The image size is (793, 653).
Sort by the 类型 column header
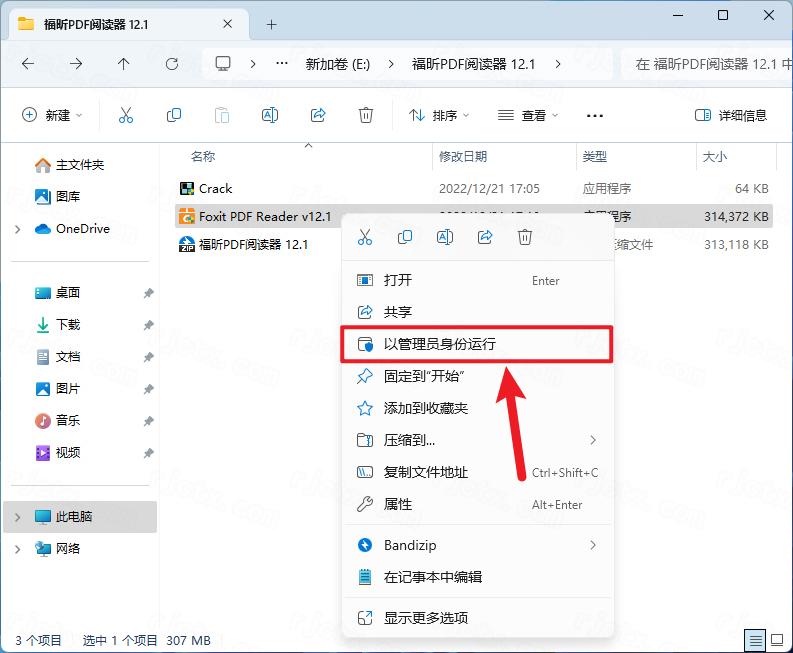click(x=595, y=157)
